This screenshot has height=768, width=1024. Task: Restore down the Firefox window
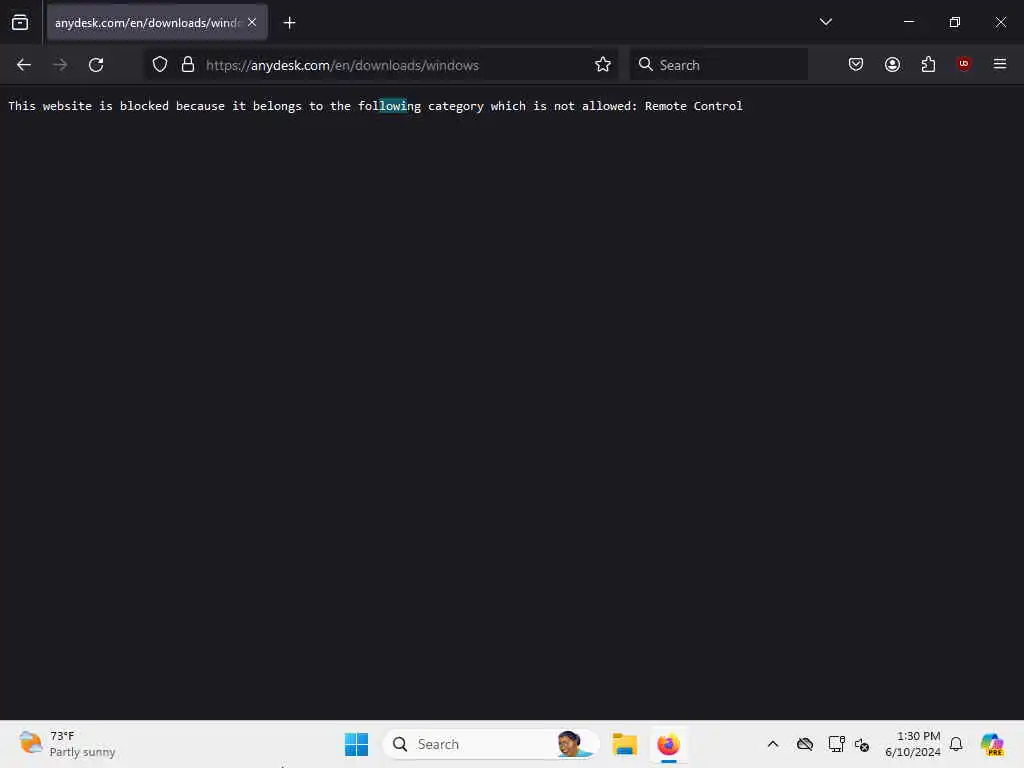955,22
